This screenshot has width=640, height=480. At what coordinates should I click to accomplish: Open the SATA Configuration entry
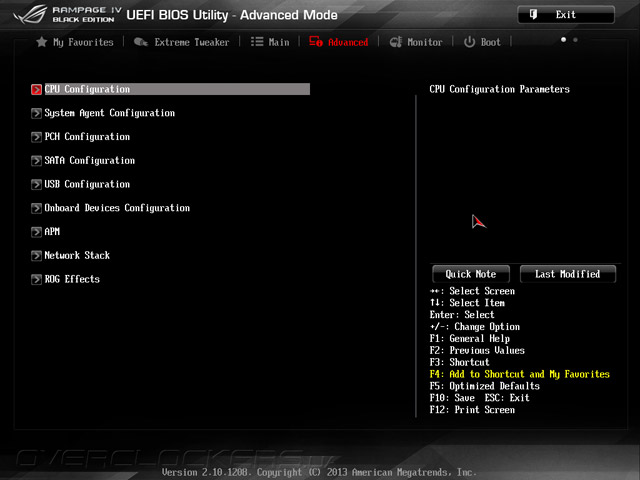click(x=89, y=160)
